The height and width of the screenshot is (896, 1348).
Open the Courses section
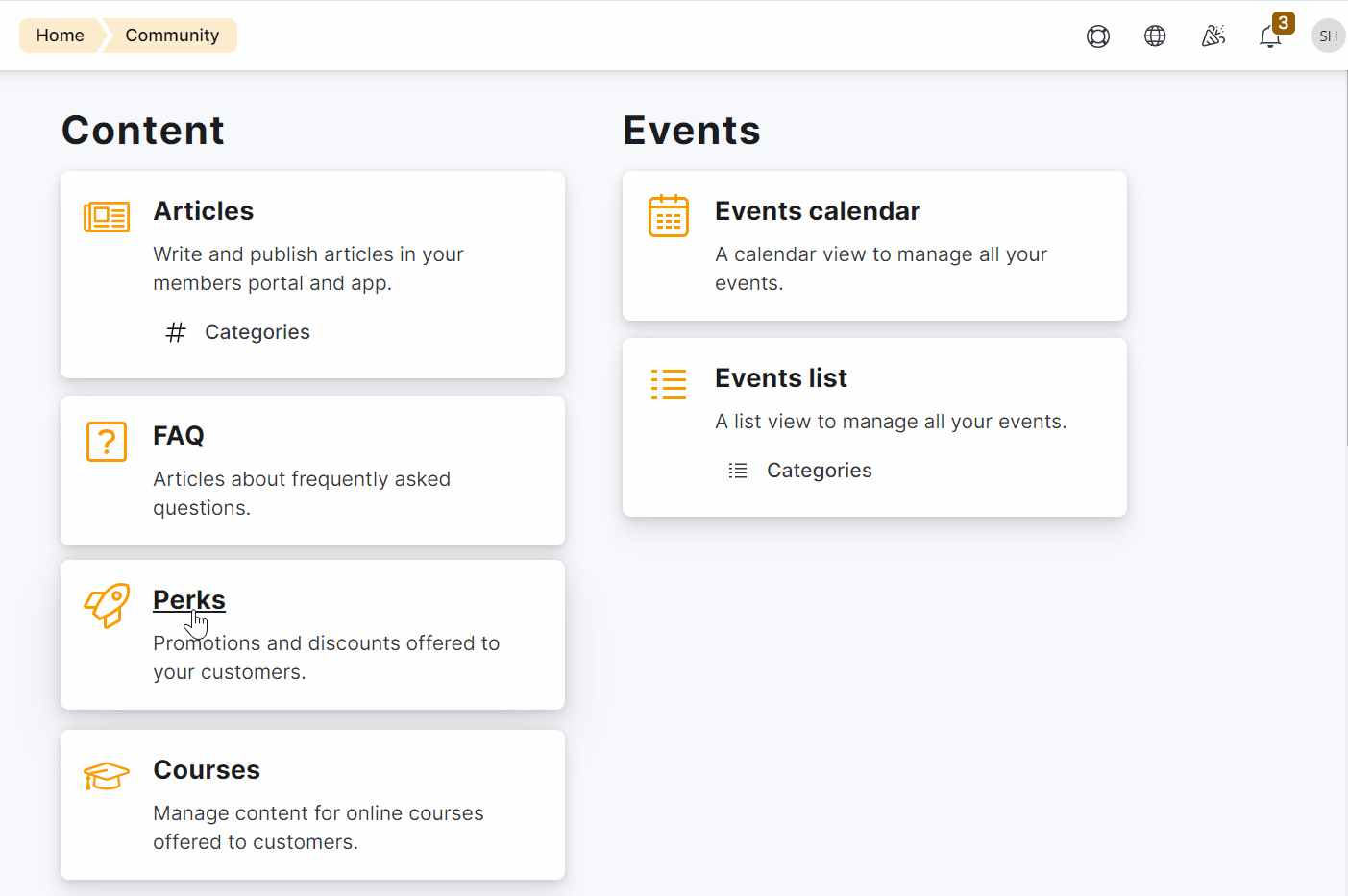point(207,770)
